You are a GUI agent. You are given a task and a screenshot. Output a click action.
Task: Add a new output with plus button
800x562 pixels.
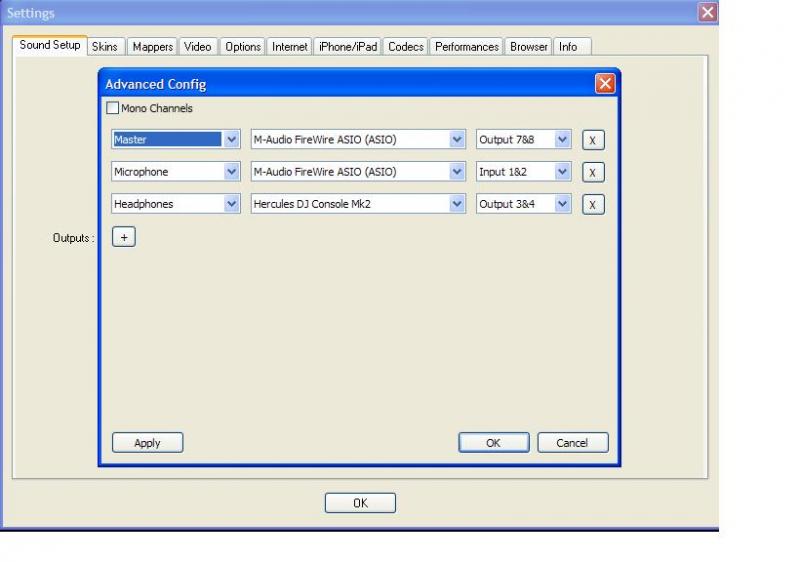123,237
